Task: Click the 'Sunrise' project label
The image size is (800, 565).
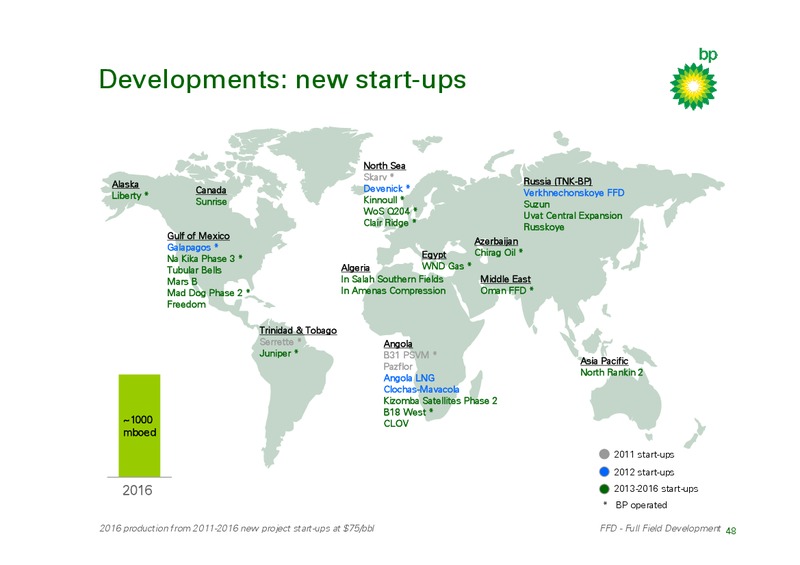Action: tap(211, 202)
